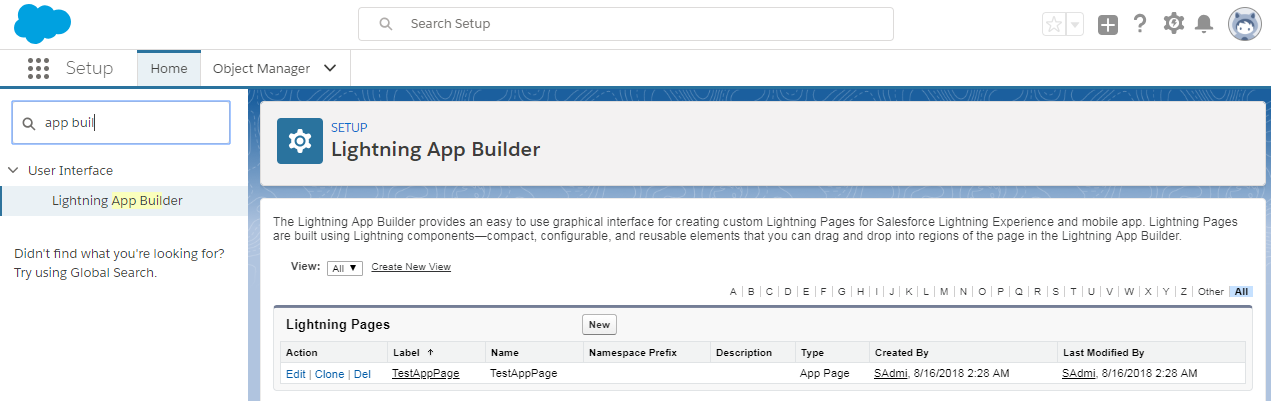
Task: Clone the TestAppPage row
Action: 329,374
